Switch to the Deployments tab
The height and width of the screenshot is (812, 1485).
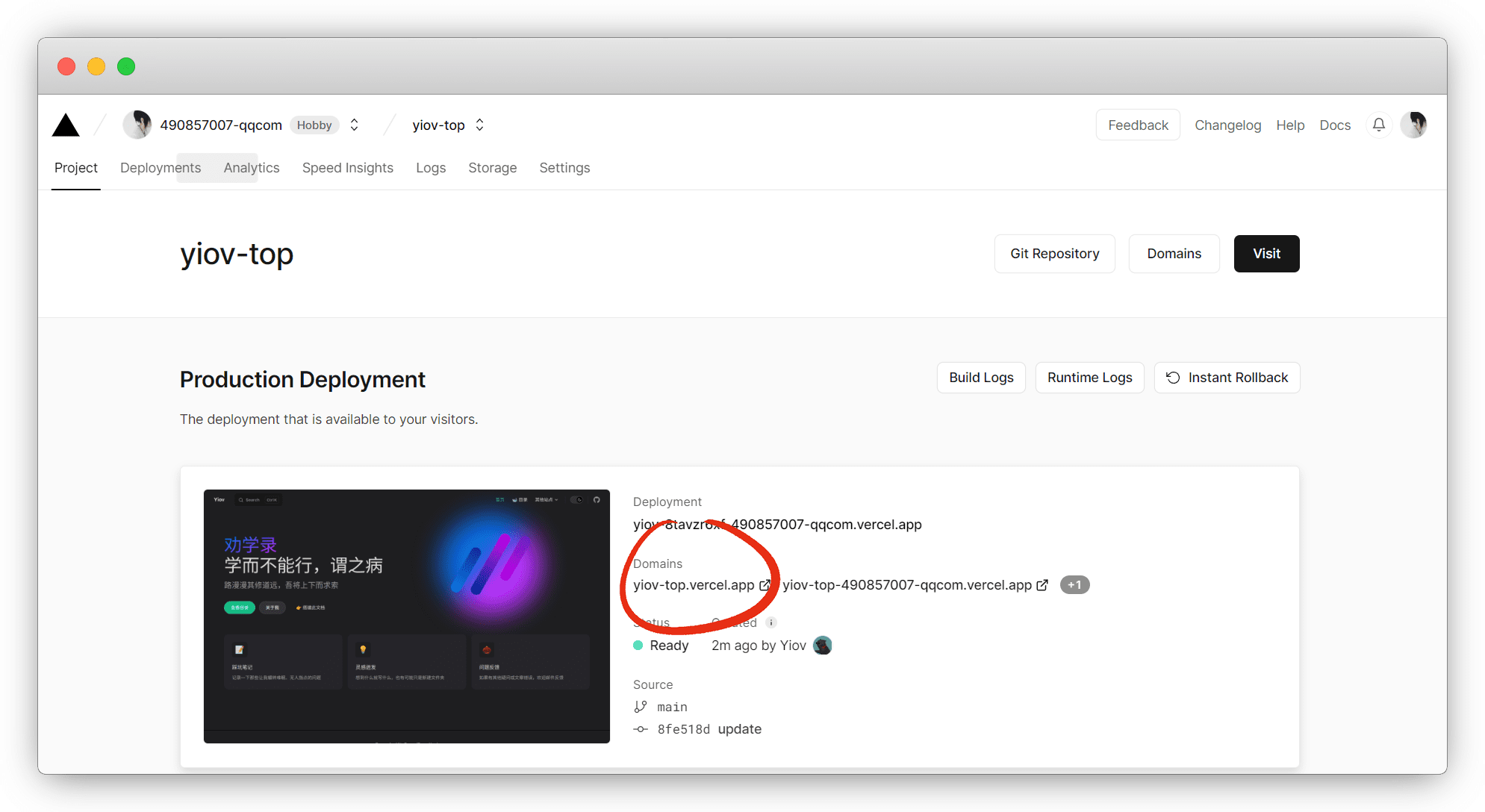(x=161, y=168)
